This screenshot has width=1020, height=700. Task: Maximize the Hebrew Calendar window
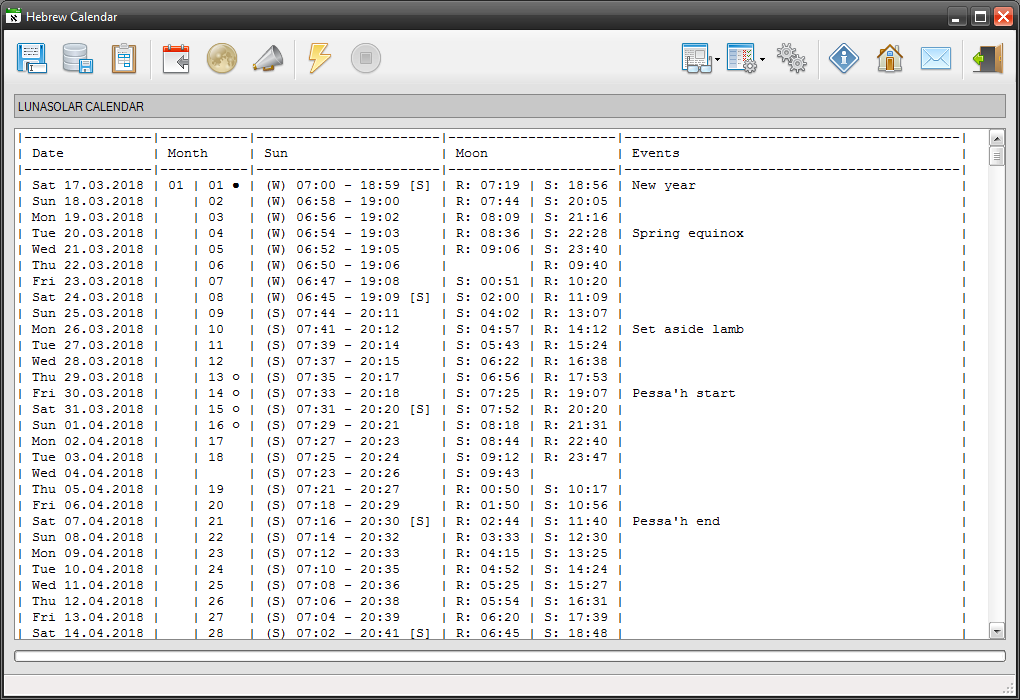(x=980, y=17)
